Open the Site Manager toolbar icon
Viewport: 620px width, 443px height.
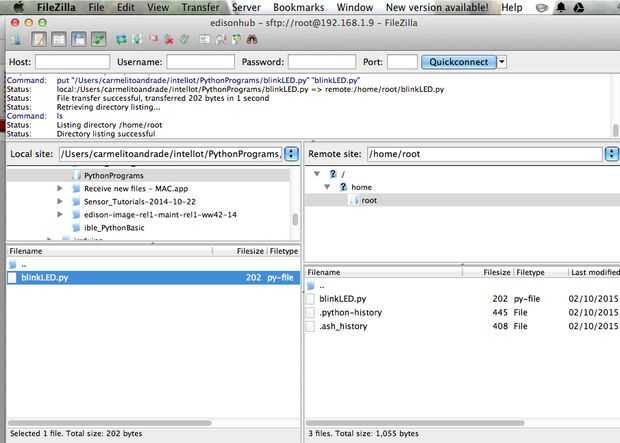click(x=17, y=40)
